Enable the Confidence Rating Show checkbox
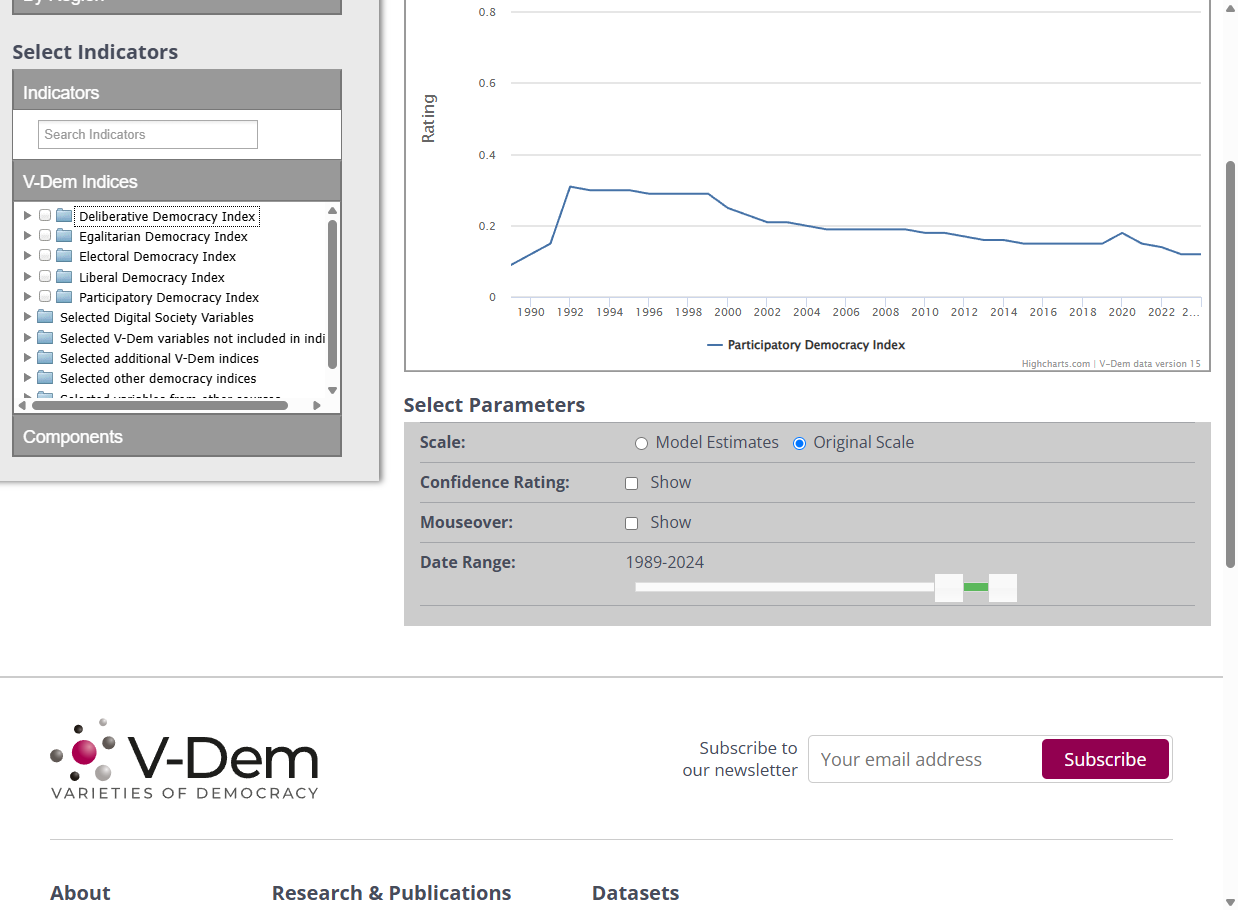 click(631, 483)
